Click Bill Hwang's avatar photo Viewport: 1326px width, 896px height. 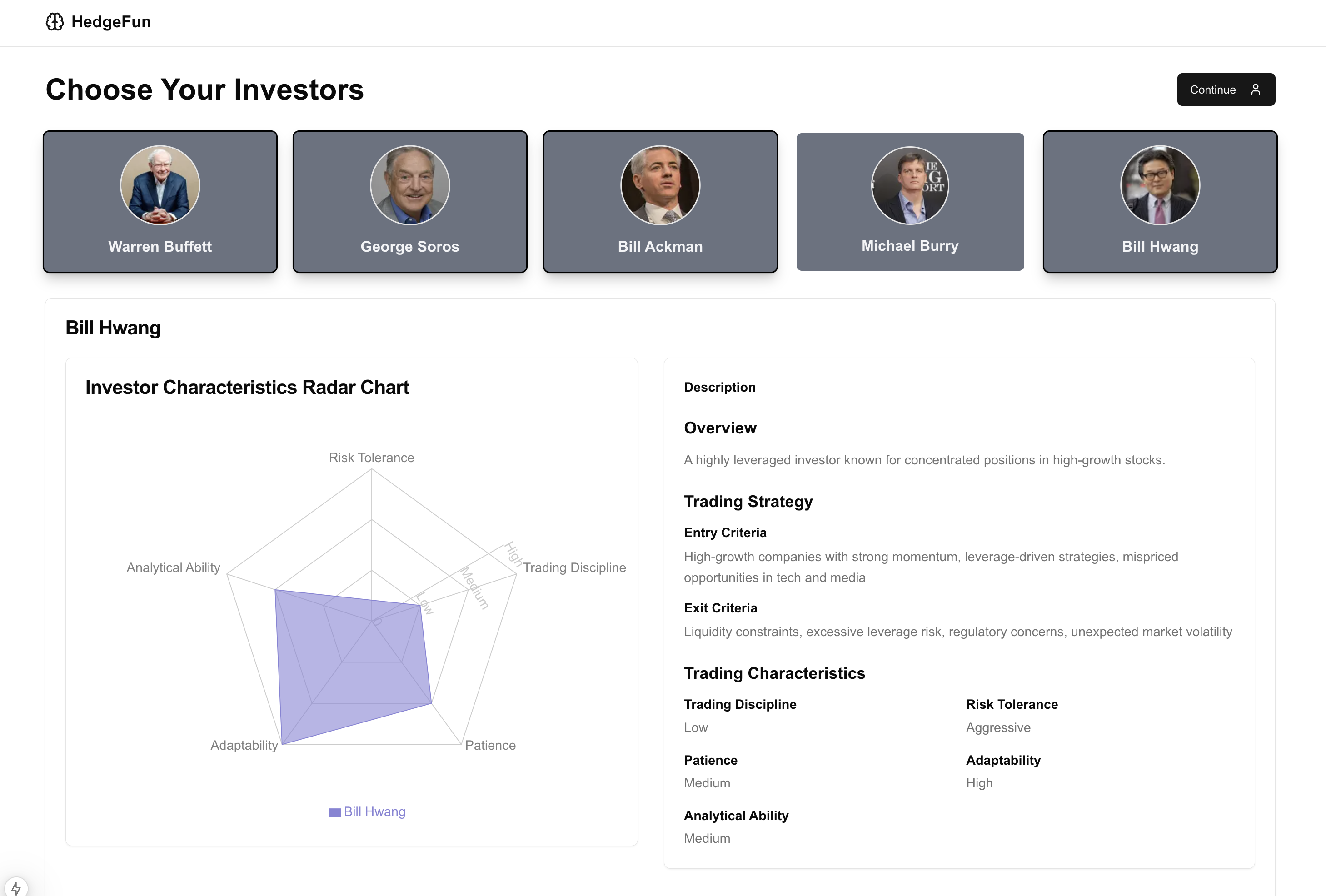pos(1160,185)
